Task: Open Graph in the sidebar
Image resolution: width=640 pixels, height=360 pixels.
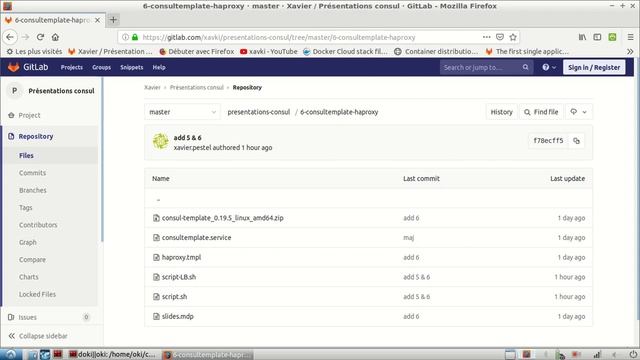Action: (28, 242)
